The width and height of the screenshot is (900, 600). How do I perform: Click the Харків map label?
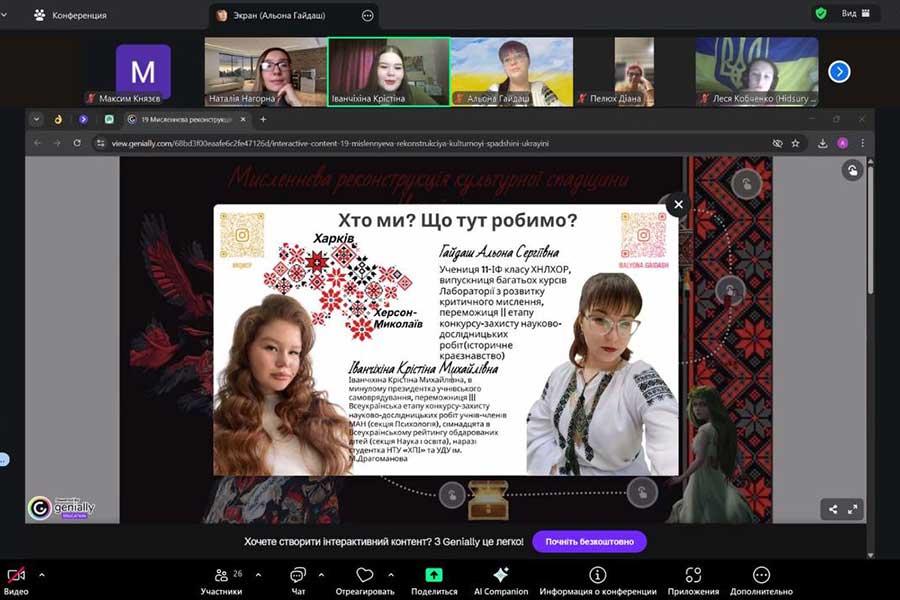tap(334, 238)
